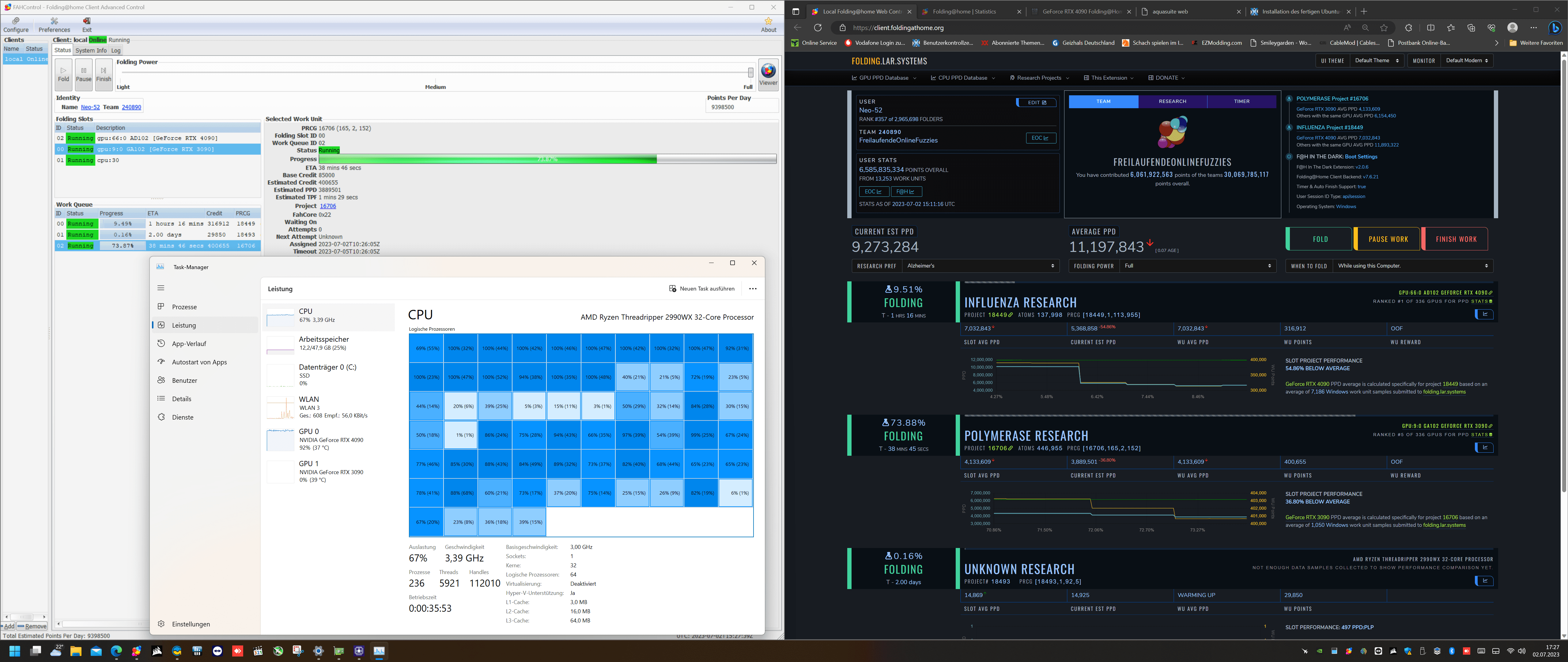1568x662 pixels.
Task: Open the Bing sidebar icon
Action: (x=1555, y=27)
